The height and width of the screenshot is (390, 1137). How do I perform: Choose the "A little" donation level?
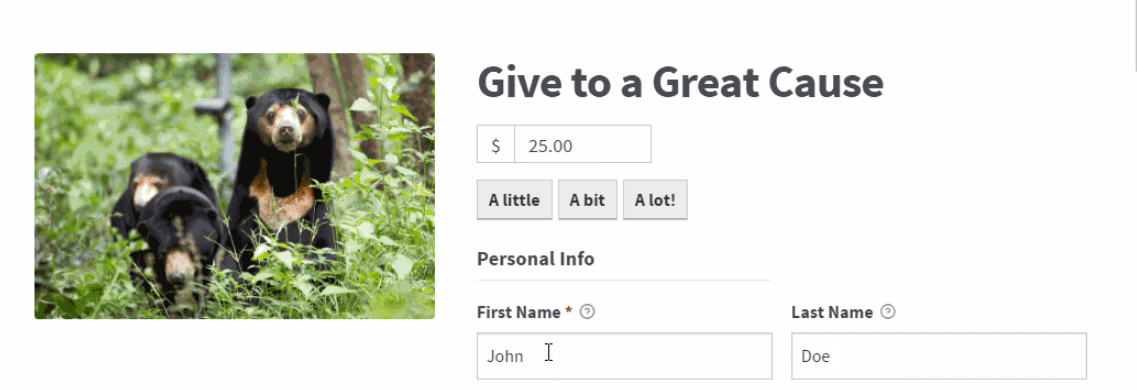click(514, 200)
